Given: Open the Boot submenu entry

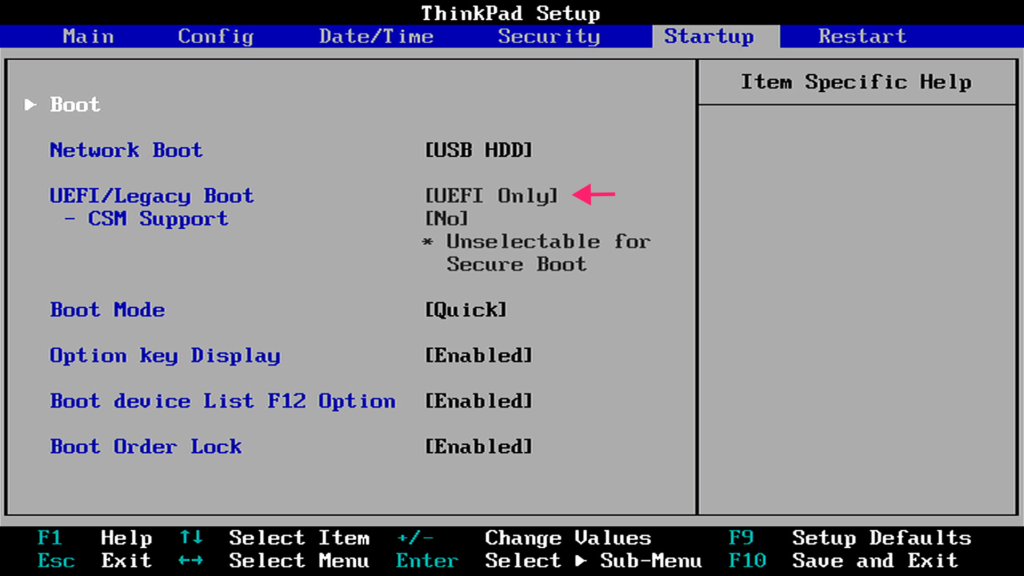Looking at the screenshot, I should click(x=75, y=104).
